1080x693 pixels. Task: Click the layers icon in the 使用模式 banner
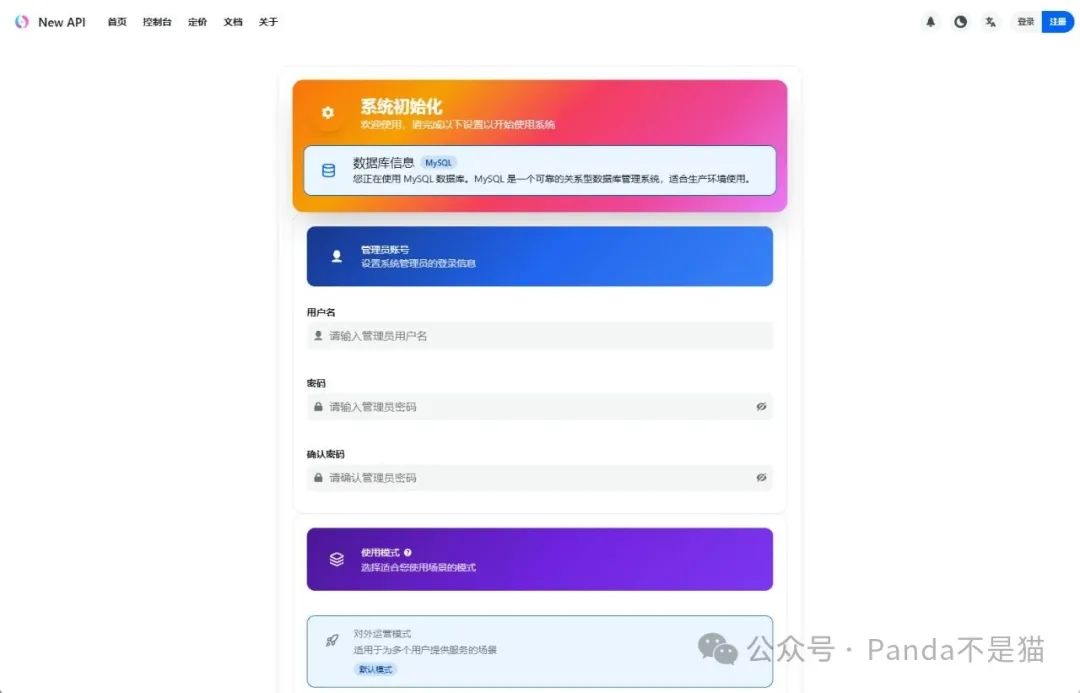tap(335, 558)
